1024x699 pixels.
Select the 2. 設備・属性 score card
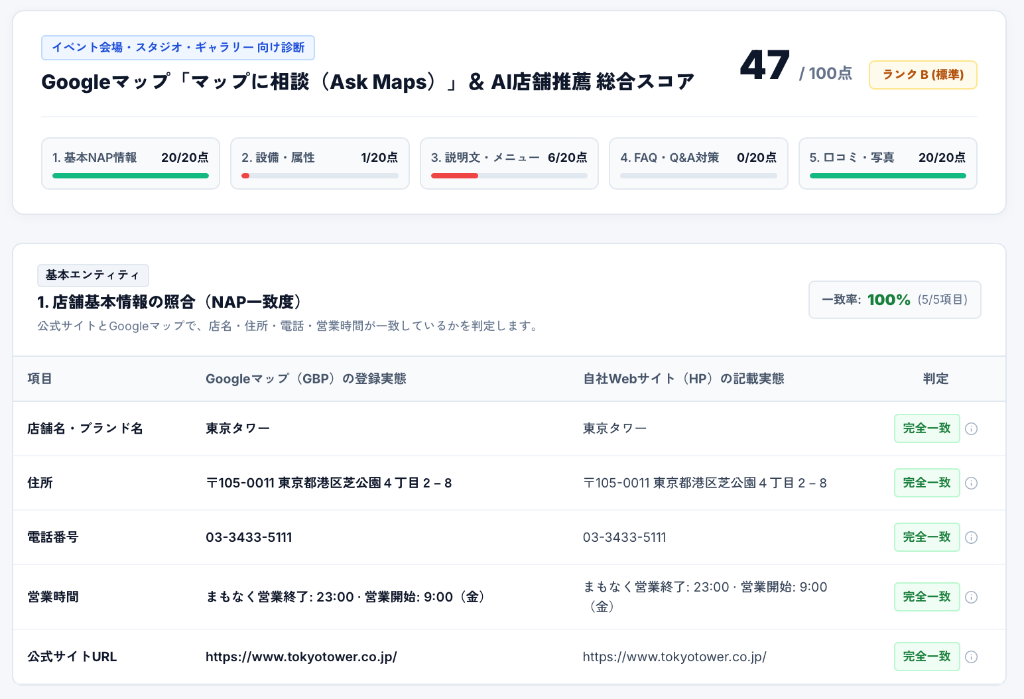tap(320, 163)
